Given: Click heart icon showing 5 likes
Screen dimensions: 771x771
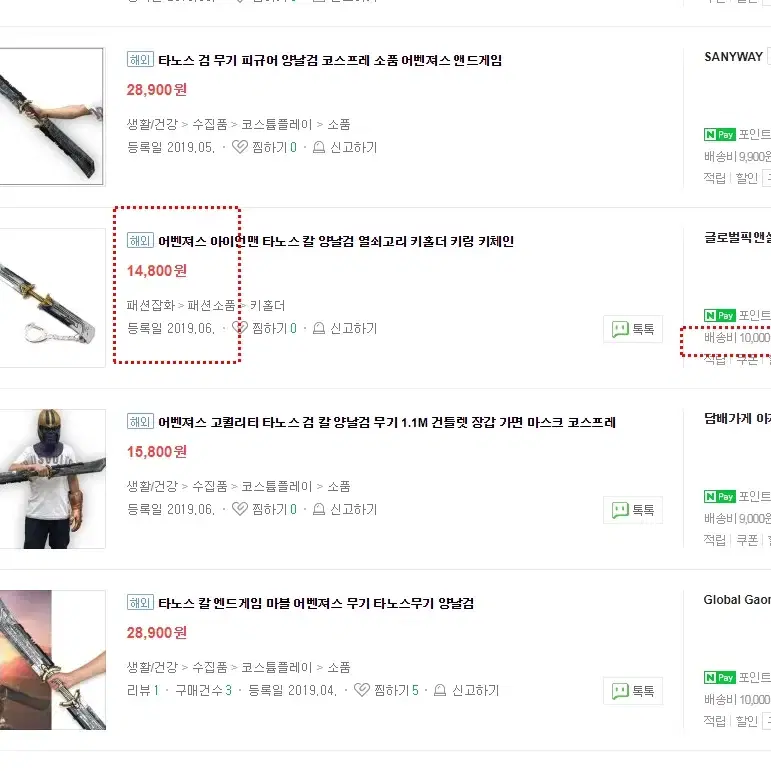Looking at the screenshot, I should coord(361,690).
